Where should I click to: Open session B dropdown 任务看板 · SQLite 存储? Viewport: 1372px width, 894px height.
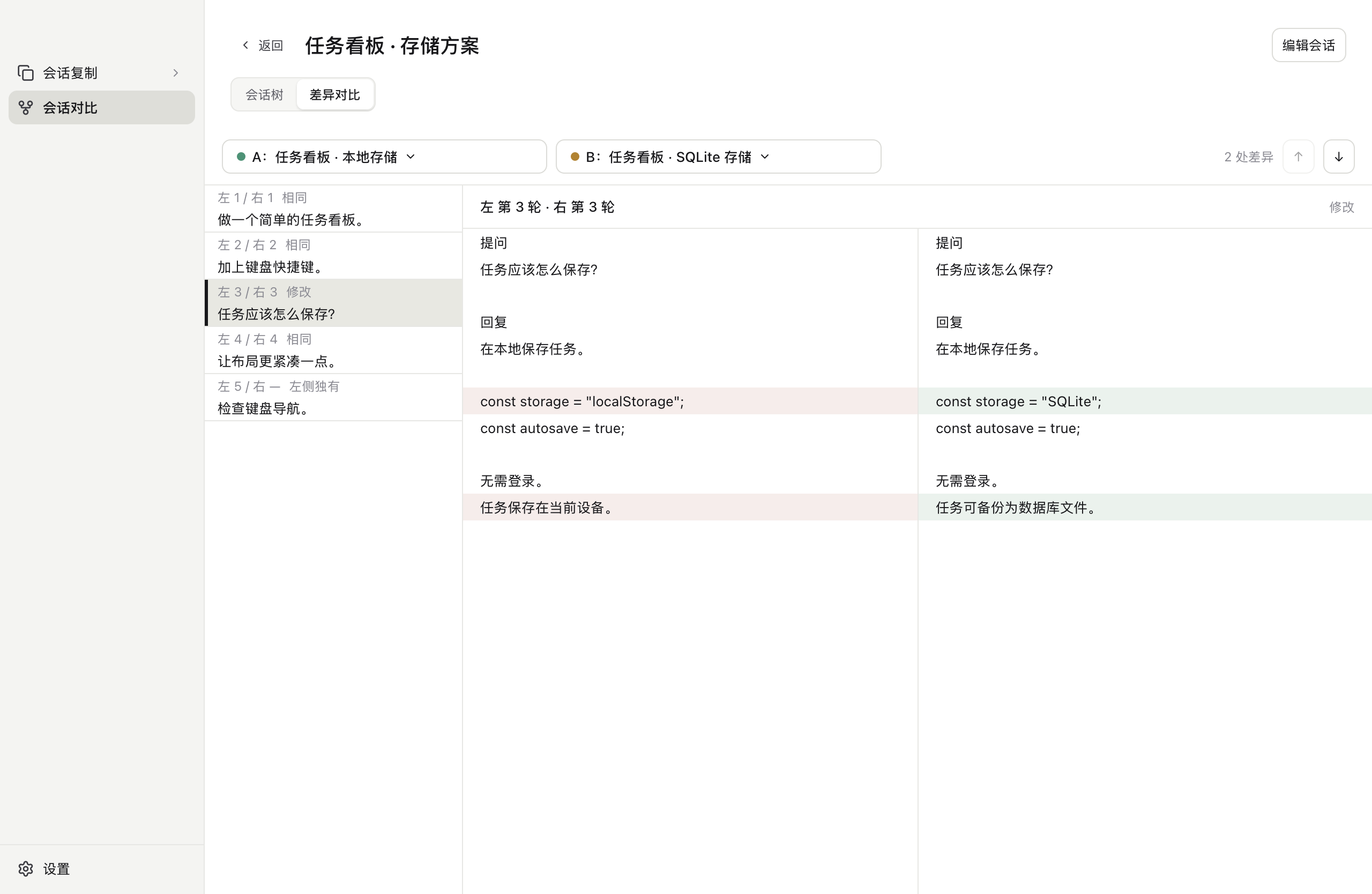tap(718, 157)
